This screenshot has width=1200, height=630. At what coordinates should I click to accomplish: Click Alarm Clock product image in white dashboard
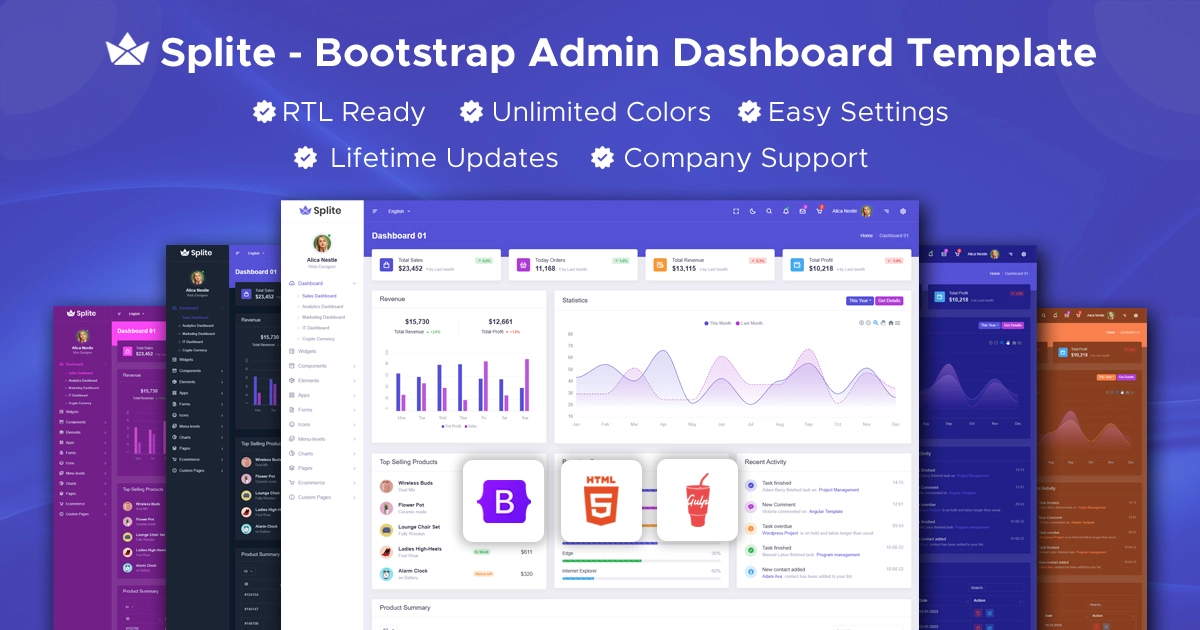(386, 574)
